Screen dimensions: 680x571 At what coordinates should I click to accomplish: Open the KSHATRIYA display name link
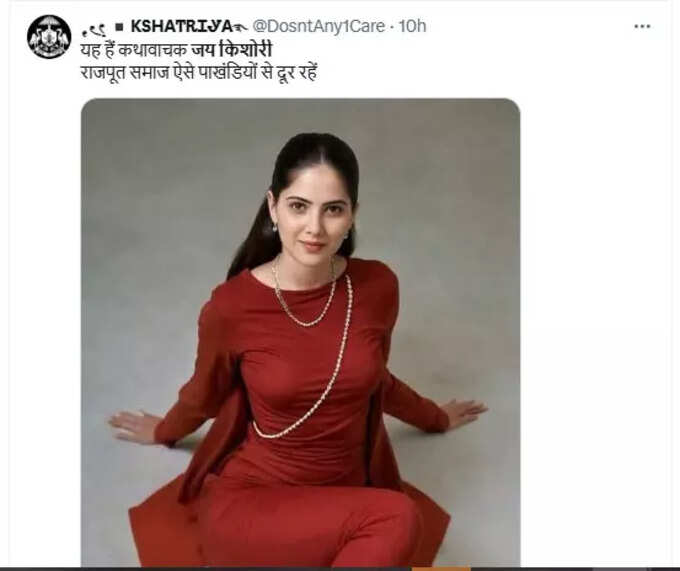(x=182, y=26)
